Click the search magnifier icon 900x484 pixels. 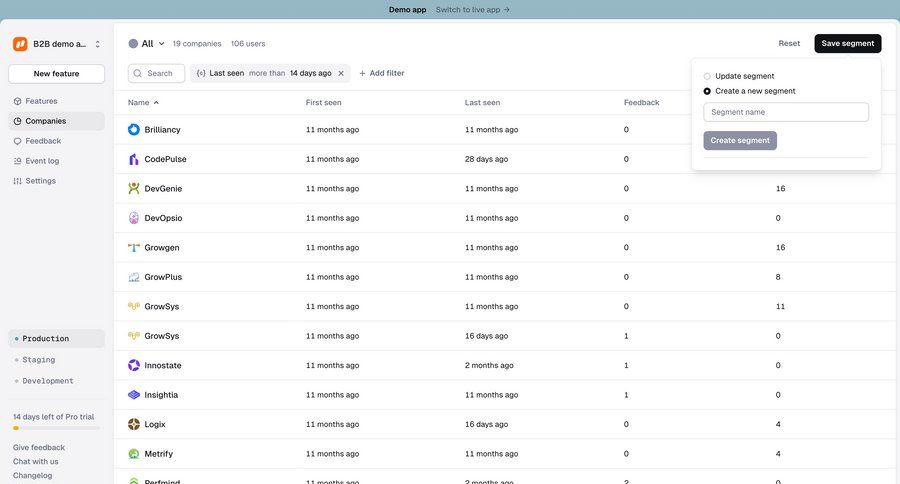(x=138, y=73)
